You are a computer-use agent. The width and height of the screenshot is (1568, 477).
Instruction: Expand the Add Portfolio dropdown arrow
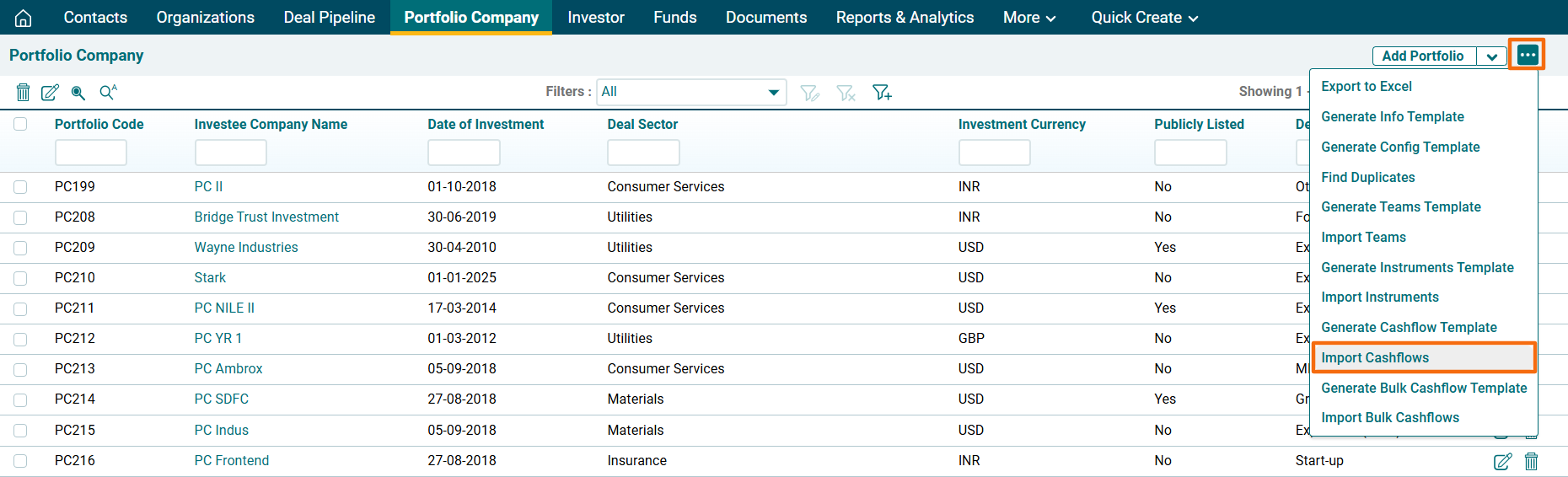coord(1491,56)
